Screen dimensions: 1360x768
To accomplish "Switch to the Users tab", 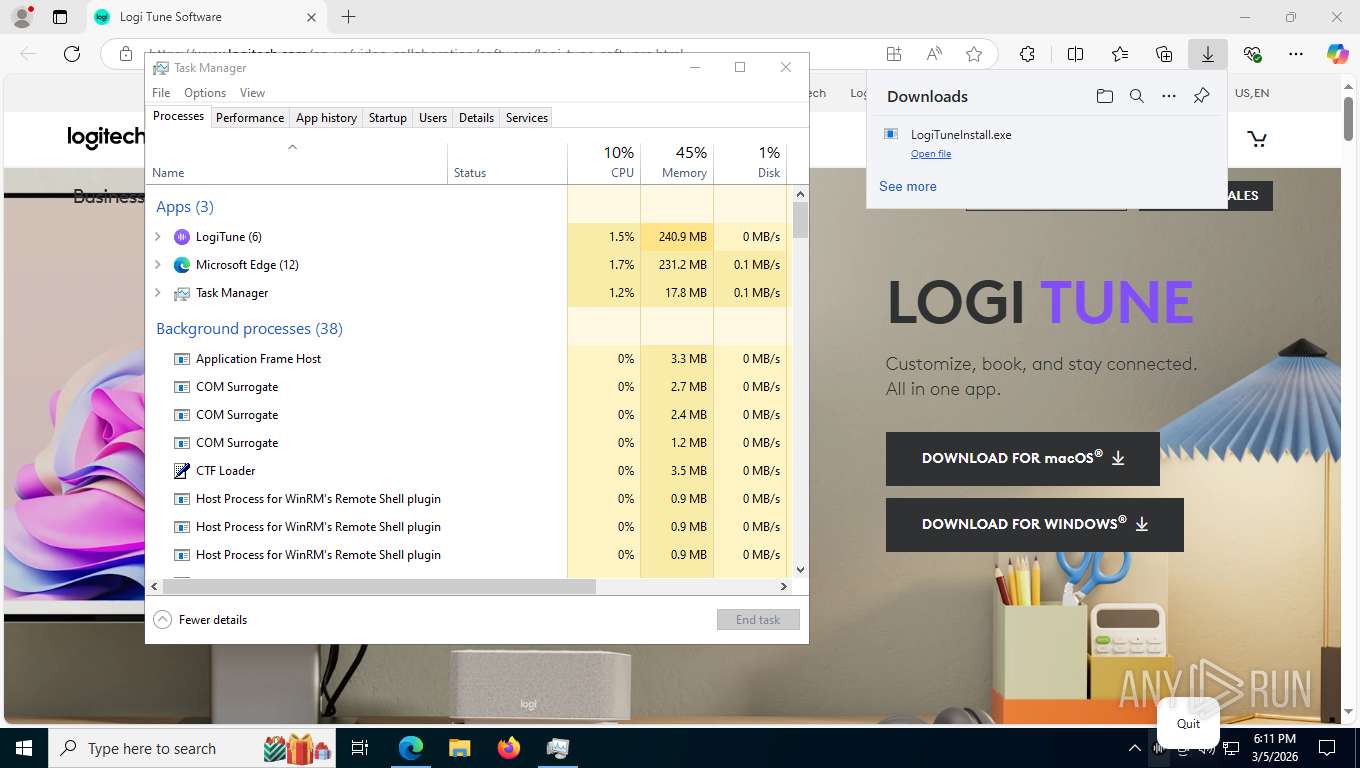I will (433, 118).
